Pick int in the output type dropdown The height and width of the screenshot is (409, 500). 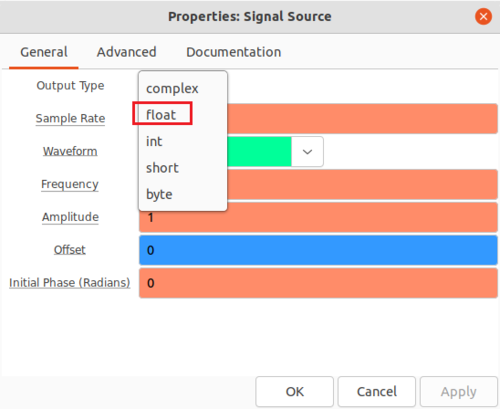183,141
